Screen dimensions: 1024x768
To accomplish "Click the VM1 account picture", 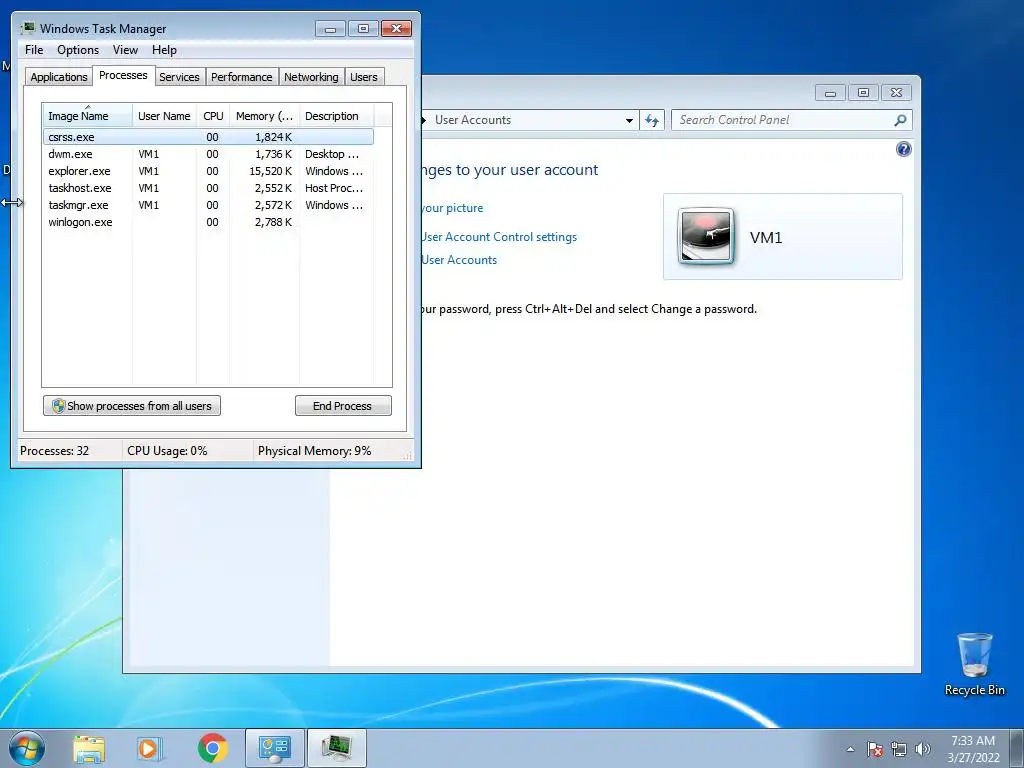I will coord(706,236).
